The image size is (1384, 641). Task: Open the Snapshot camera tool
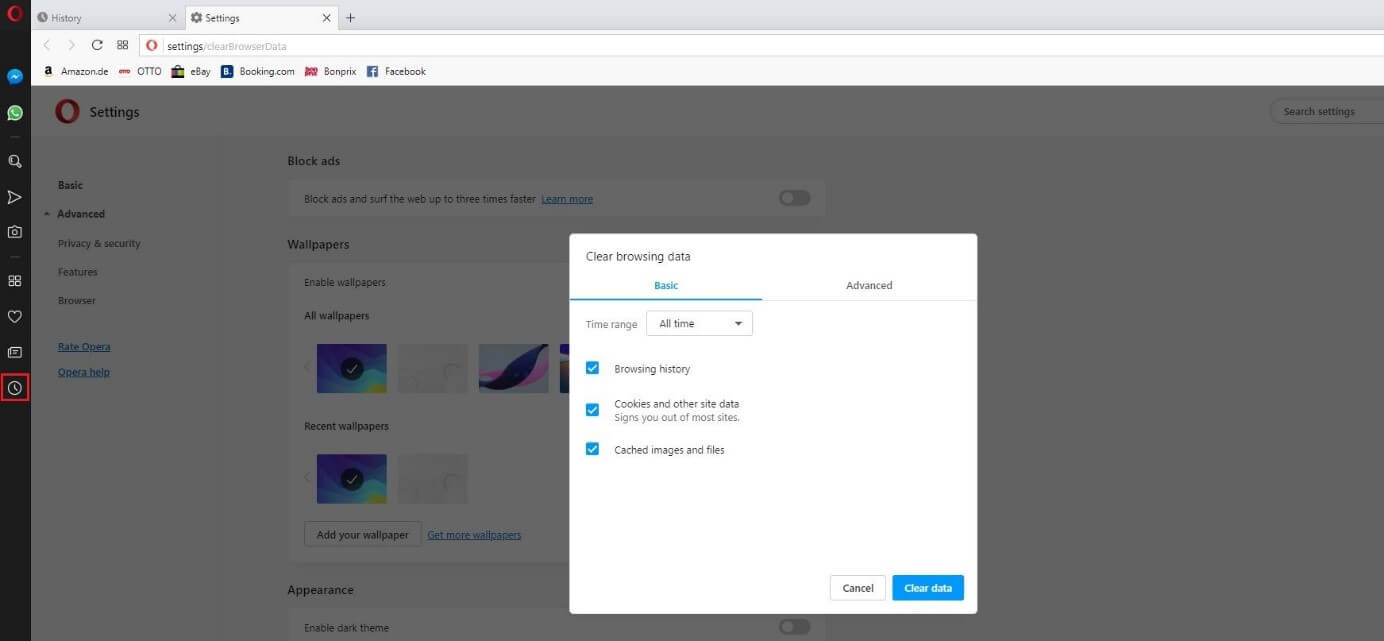click(15, 232)
